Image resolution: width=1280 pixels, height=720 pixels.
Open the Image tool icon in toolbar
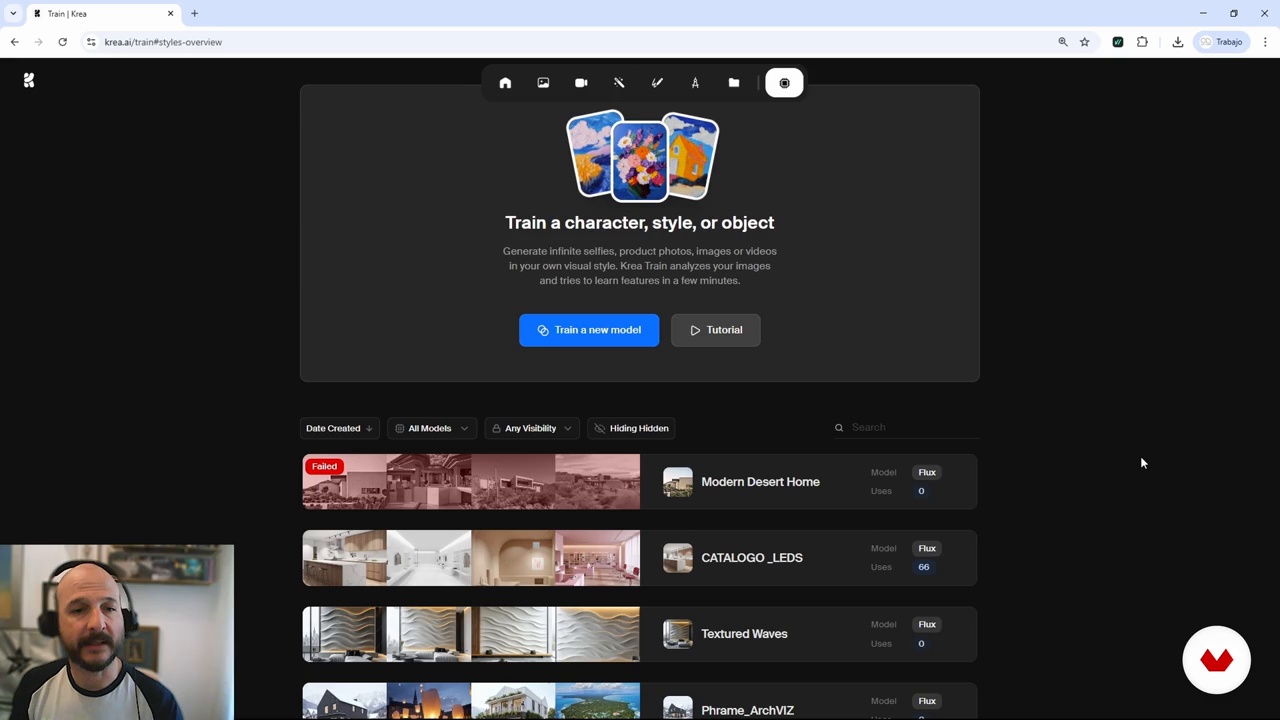pos(543,83)
